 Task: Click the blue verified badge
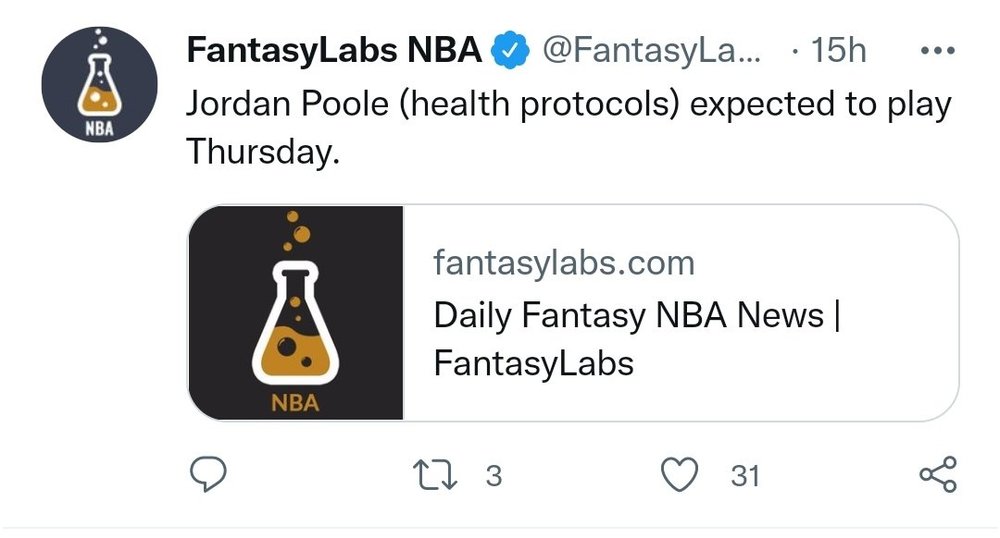pyautogui.click(x=512, y=50)
